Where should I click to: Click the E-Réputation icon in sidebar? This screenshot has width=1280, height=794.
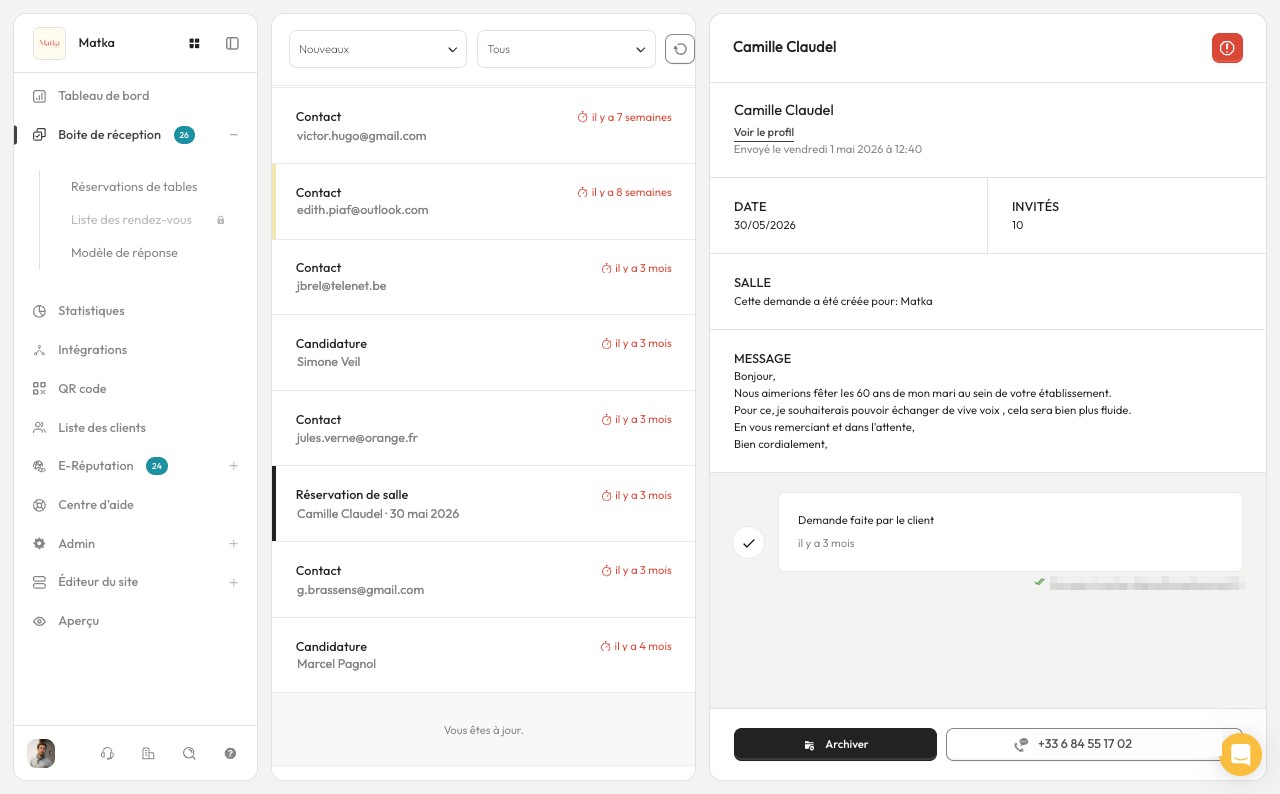(40, 466)
